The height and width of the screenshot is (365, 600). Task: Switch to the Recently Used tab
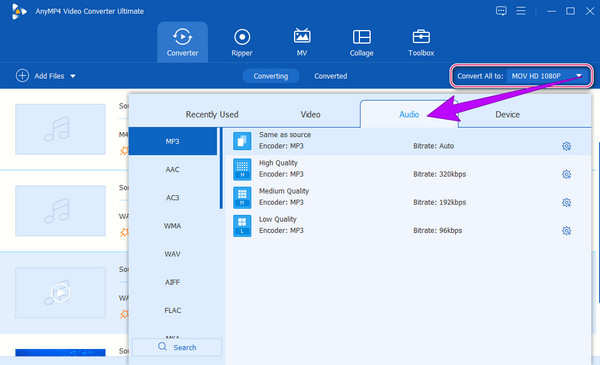pyautogui.click(x=212, y=114)
